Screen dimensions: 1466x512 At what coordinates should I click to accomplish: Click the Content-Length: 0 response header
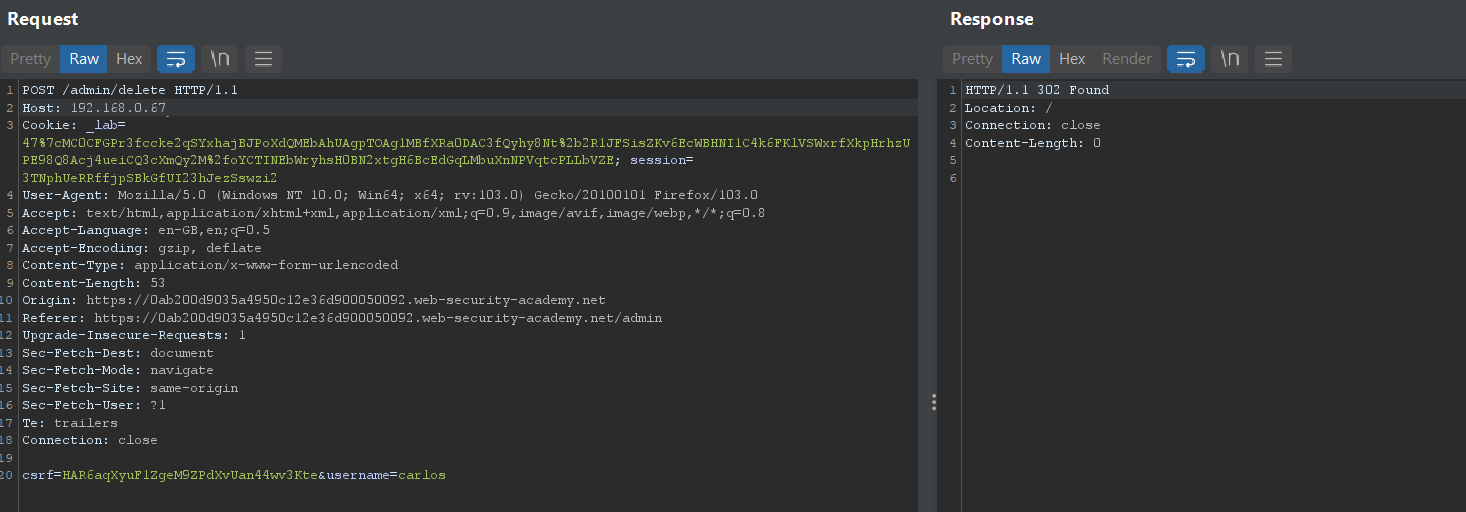[1033, 143]
